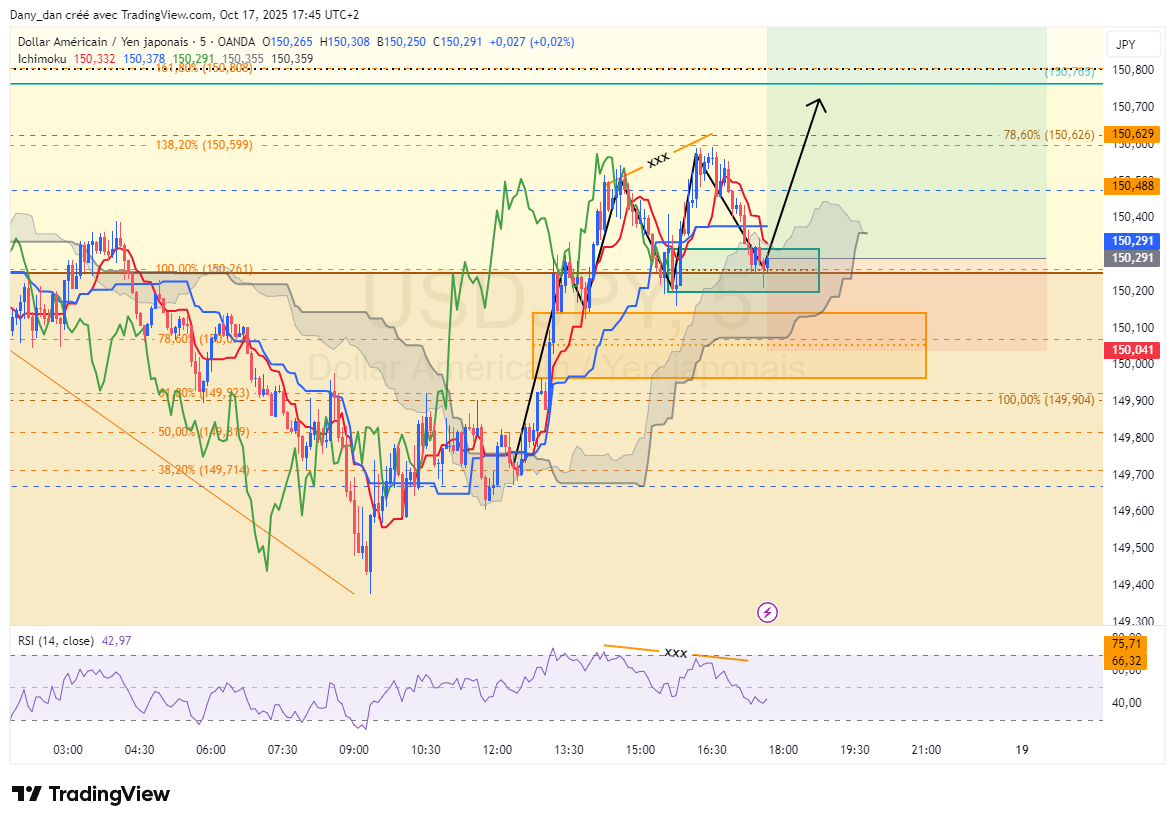Click the 16:30 time axis label
This screenshot has width=1175, height=824.
[712, 750]
